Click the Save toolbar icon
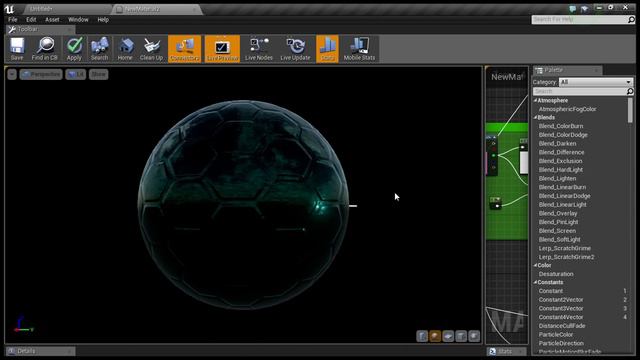 pos(17,49)
